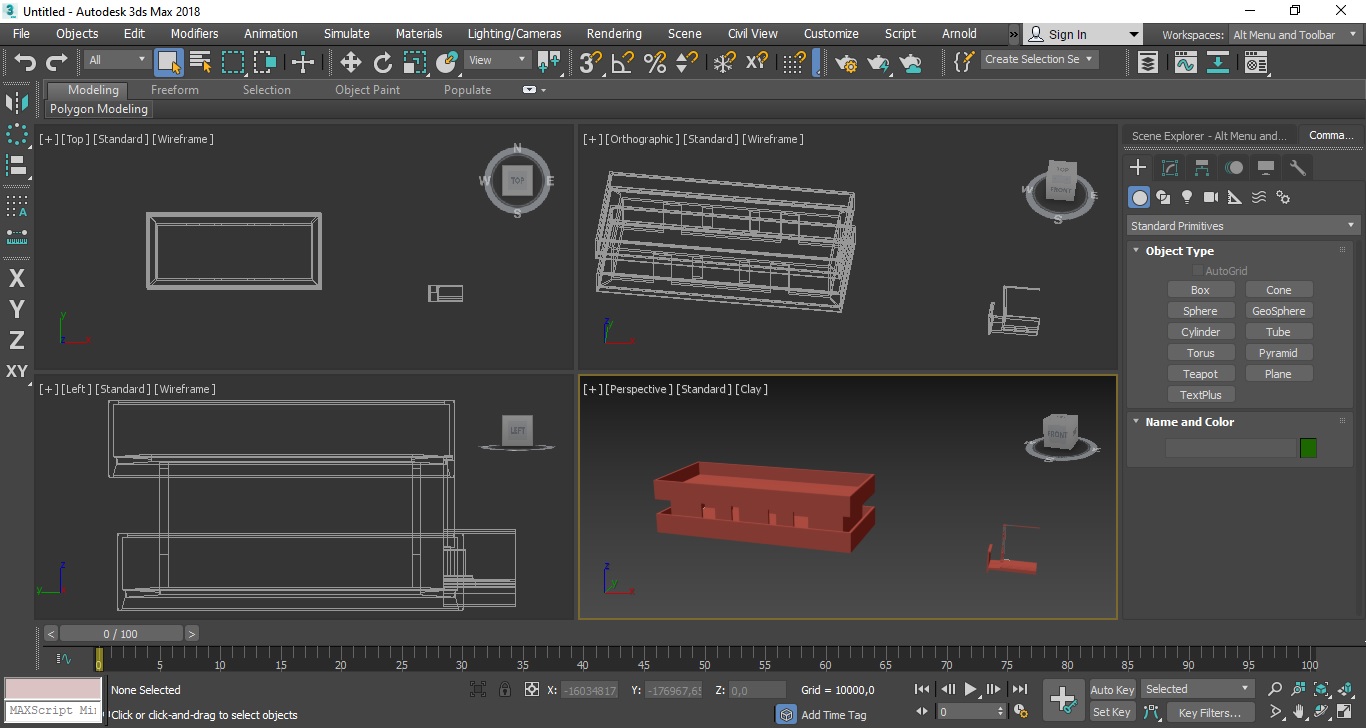Open Curve Editor icon
The width and height of the screenshot is (1366, 728).
tap(1186, 63)
